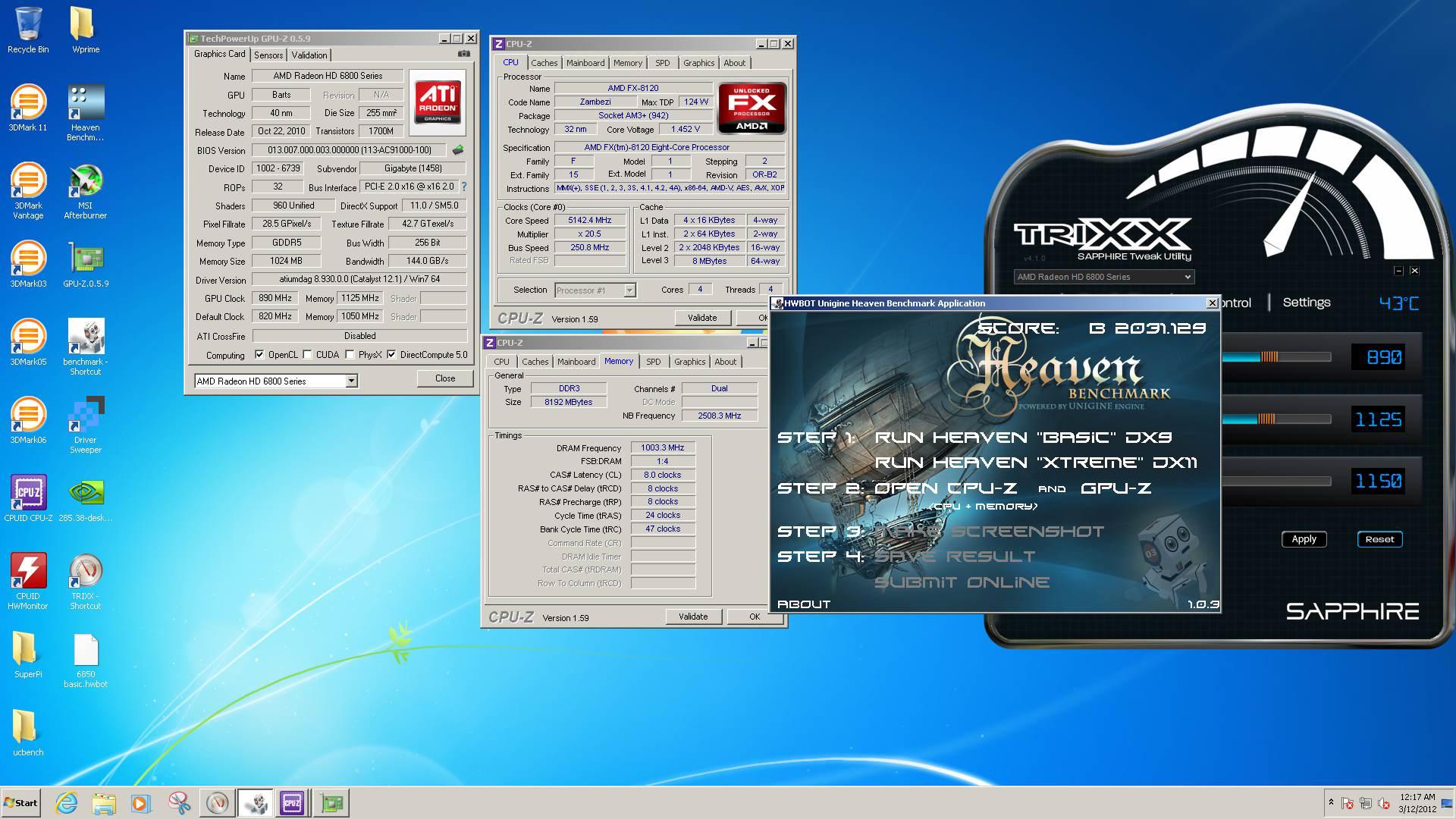The image size is (1456, 819).
Task: Open the ucbench folder icon
Action: pos(28,733)
